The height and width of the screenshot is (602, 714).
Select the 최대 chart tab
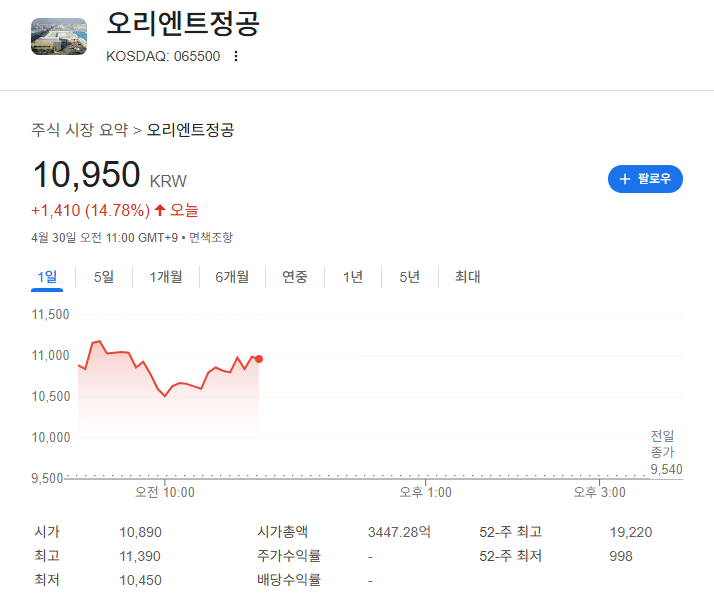tap(468, 277)
